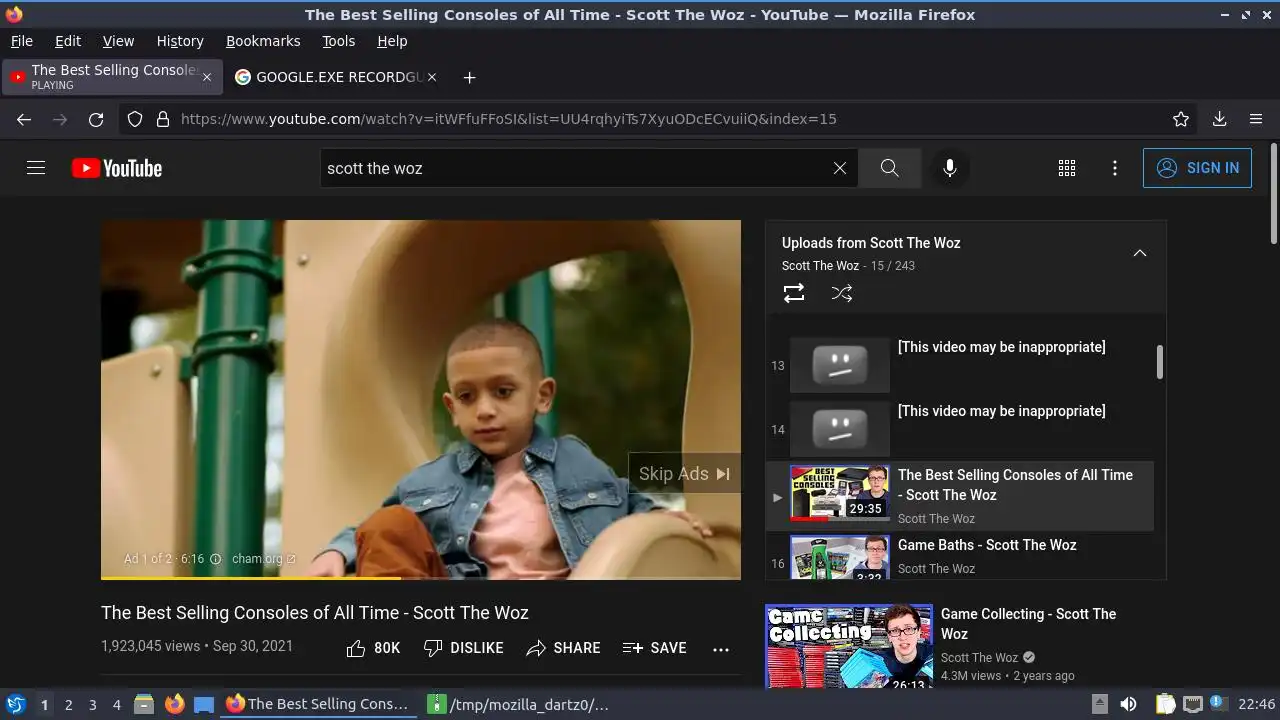This screenshot has width=1280, height=720.
Task: Switch to workspace 2
Action: [x=68, y=705]
